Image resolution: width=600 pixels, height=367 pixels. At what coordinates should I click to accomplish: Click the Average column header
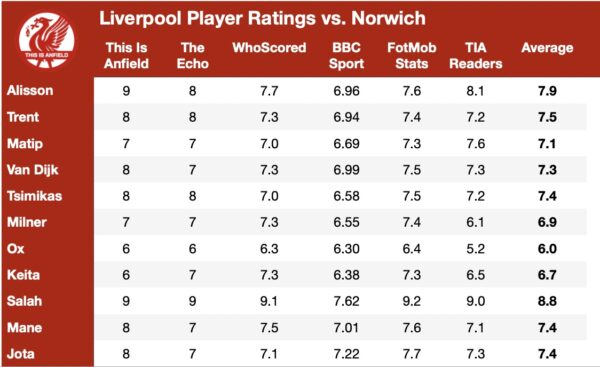click(x=547, y=48)
